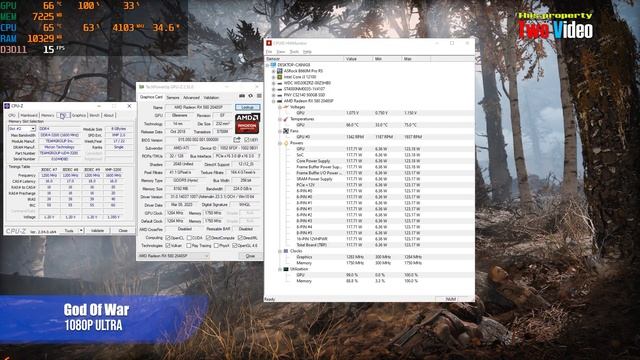The width and height of the screenshot is (640, 360).
Task: Open the File menu in HWMonitor
Action: point(269,52)
